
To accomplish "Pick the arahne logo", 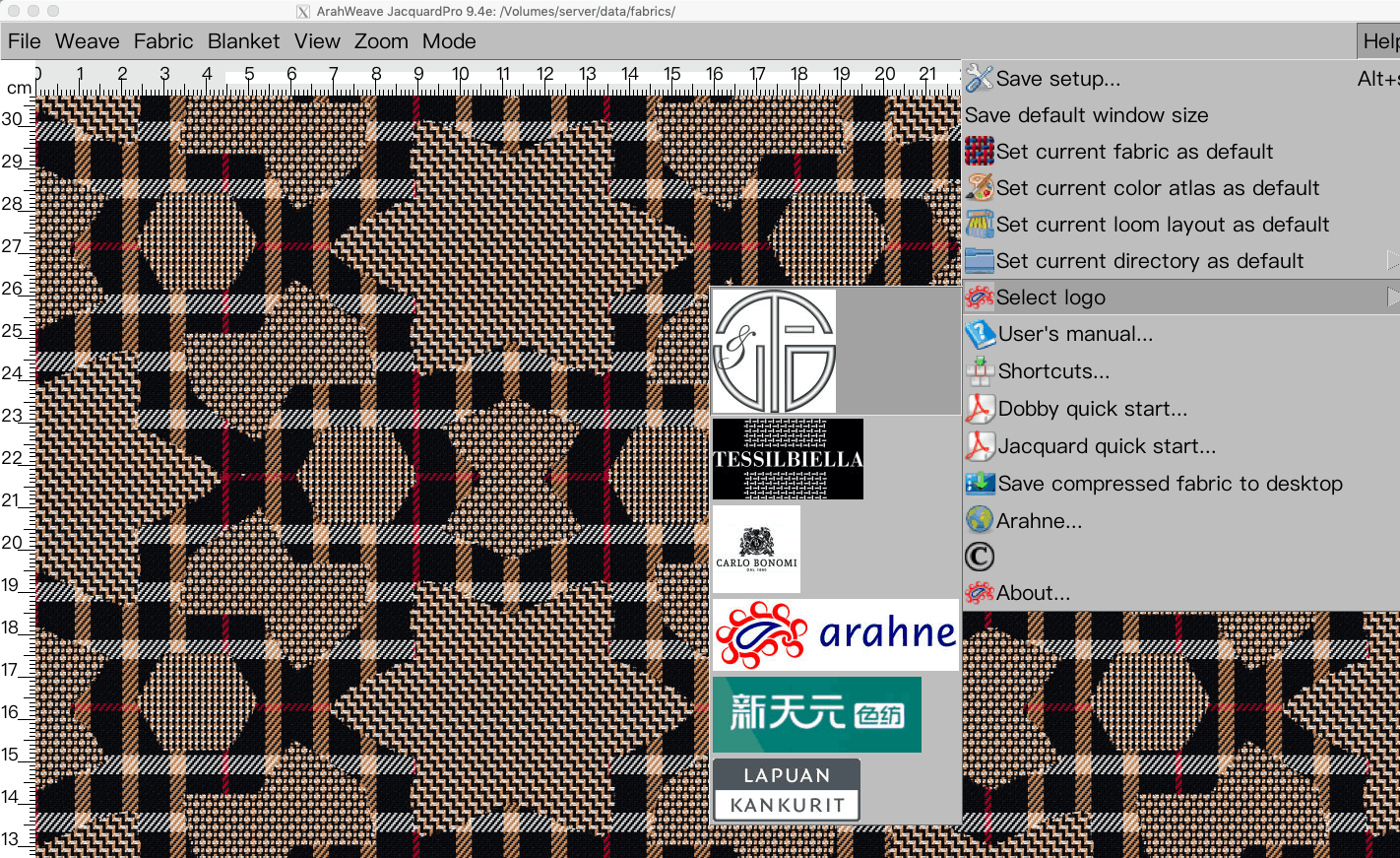I will pyautogui.click(x=835, y=634).
